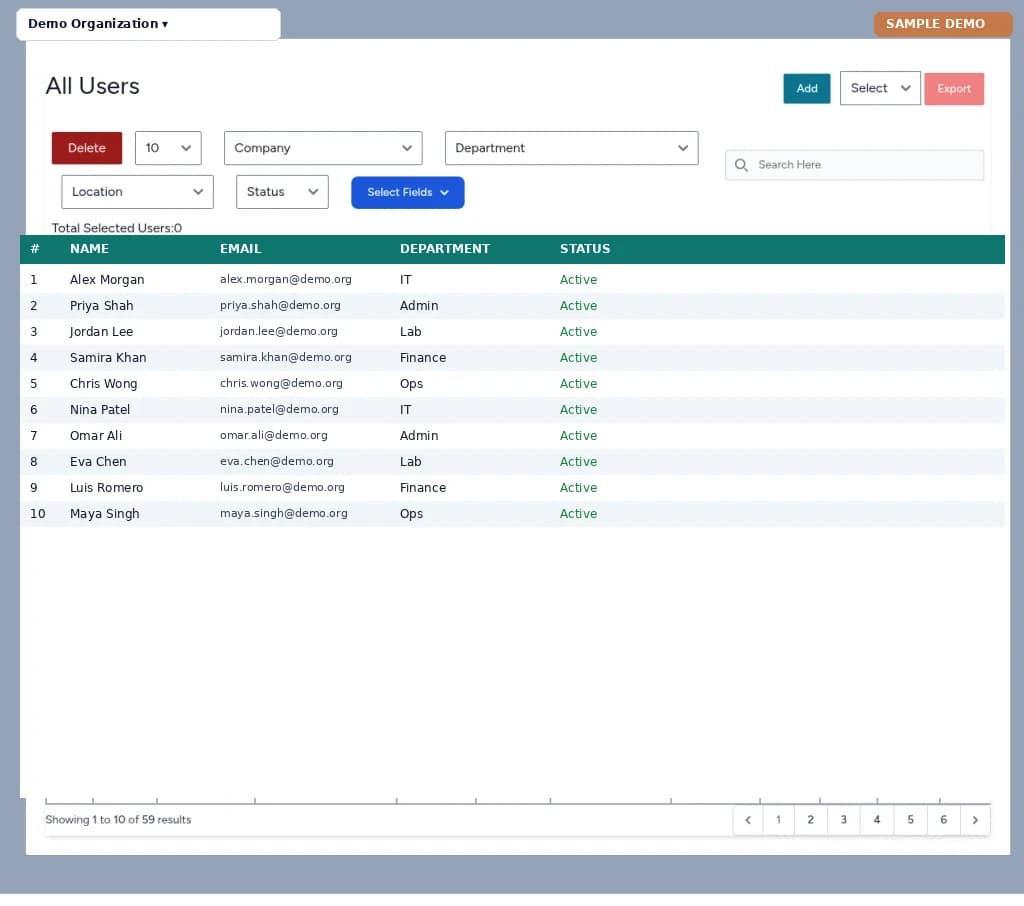Click email omar.ali@demo.org
The height and width of the screenshot is (906, 1024).
click(x=274, y=435)
